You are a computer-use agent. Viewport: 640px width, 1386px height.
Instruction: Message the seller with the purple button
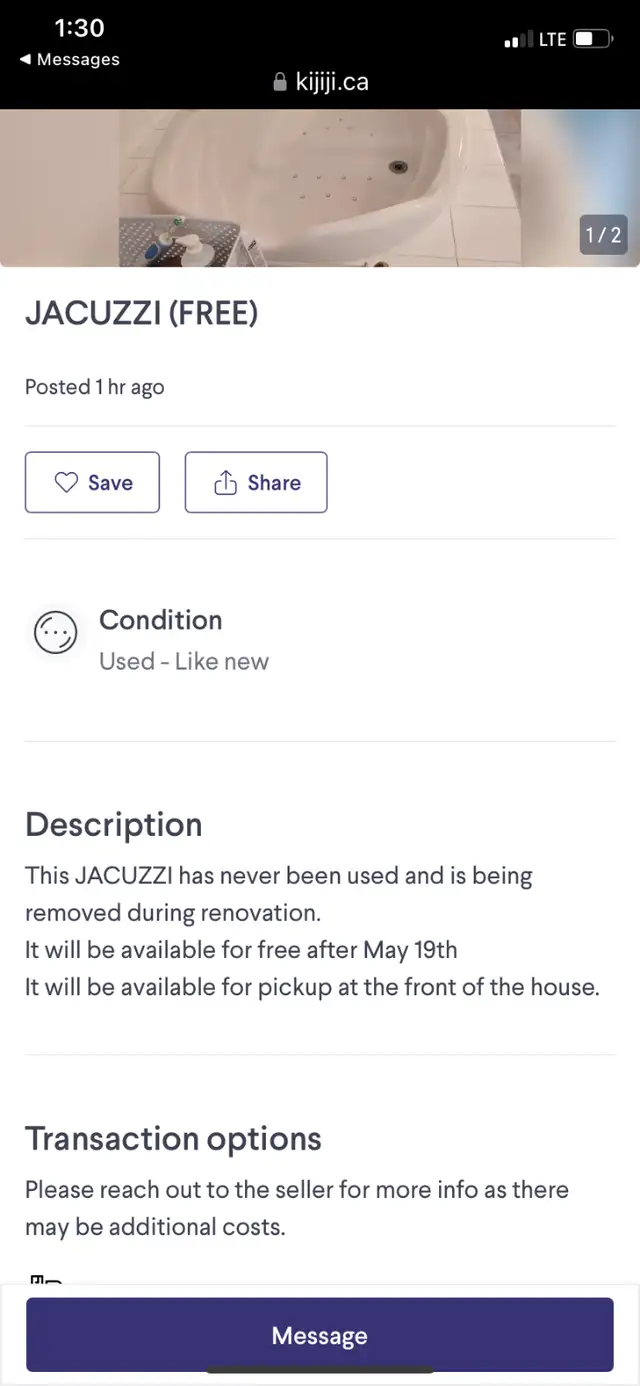click(320, 1335)
